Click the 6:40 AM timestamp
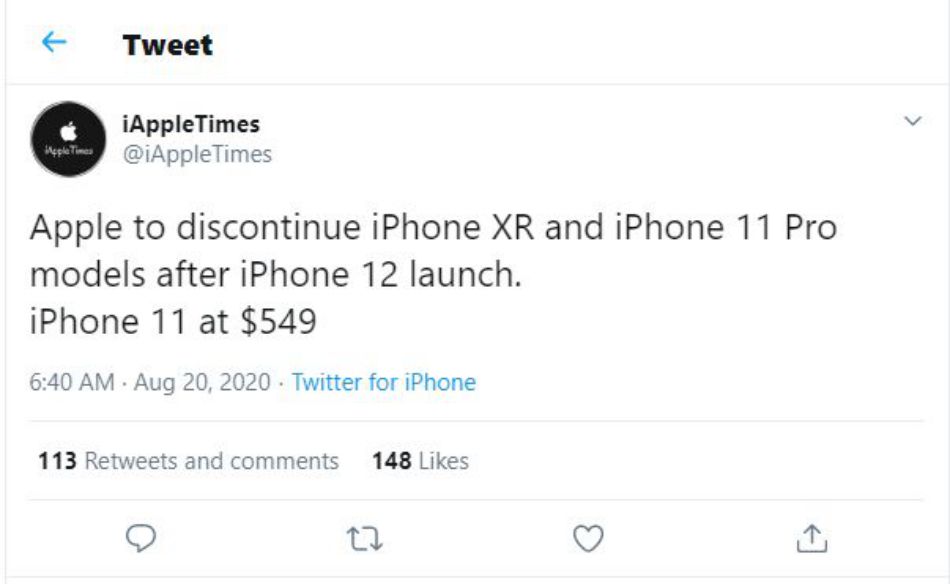Screen dimensions: 950x584 [x=71, y=382]
